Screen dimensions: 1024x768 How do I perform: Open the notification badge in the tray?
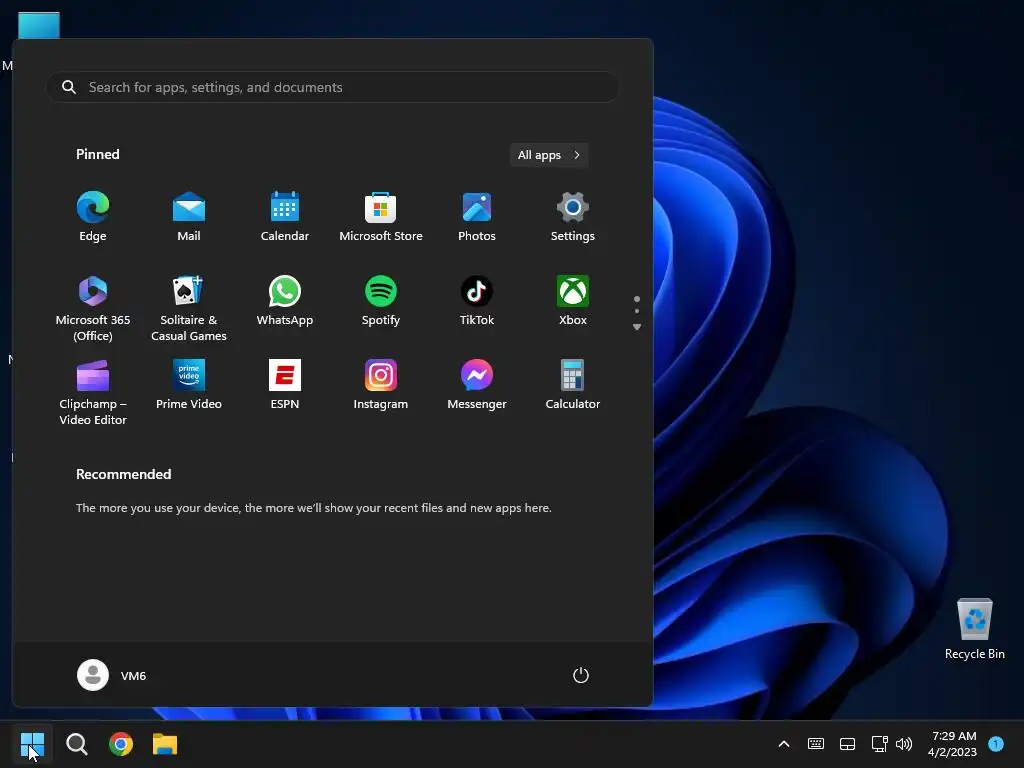click(996, 744)
